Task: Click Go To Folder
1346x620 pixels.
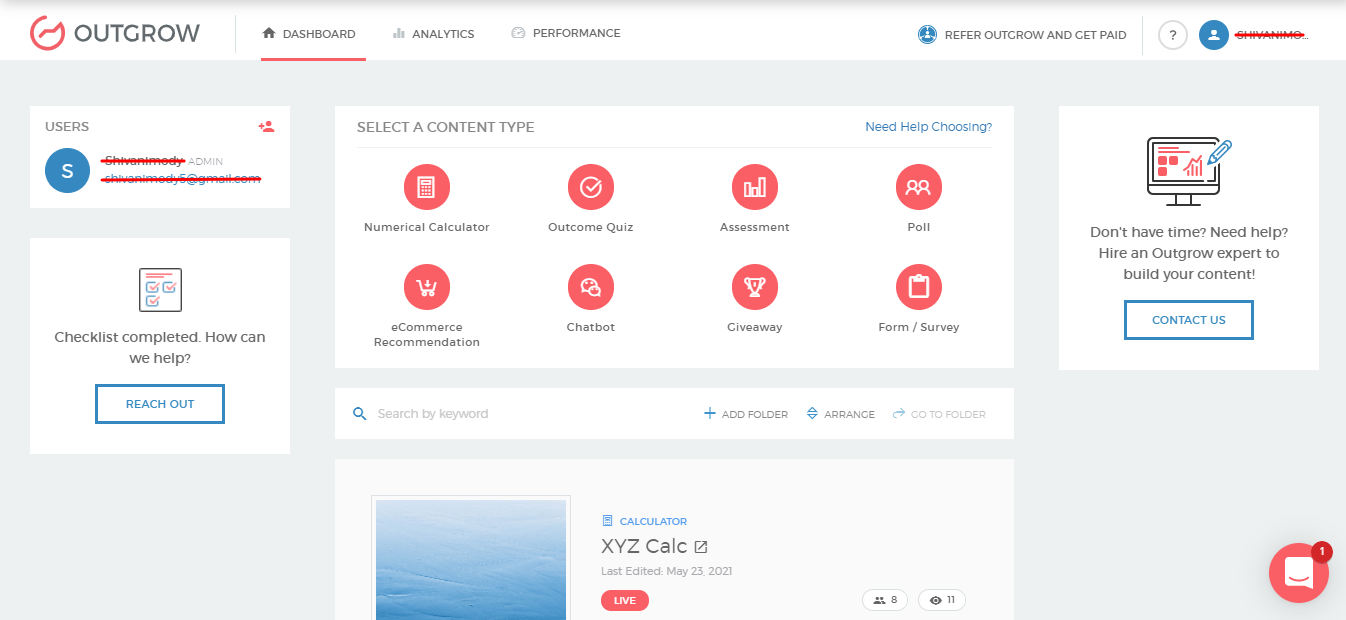Action: click(939, 414)
